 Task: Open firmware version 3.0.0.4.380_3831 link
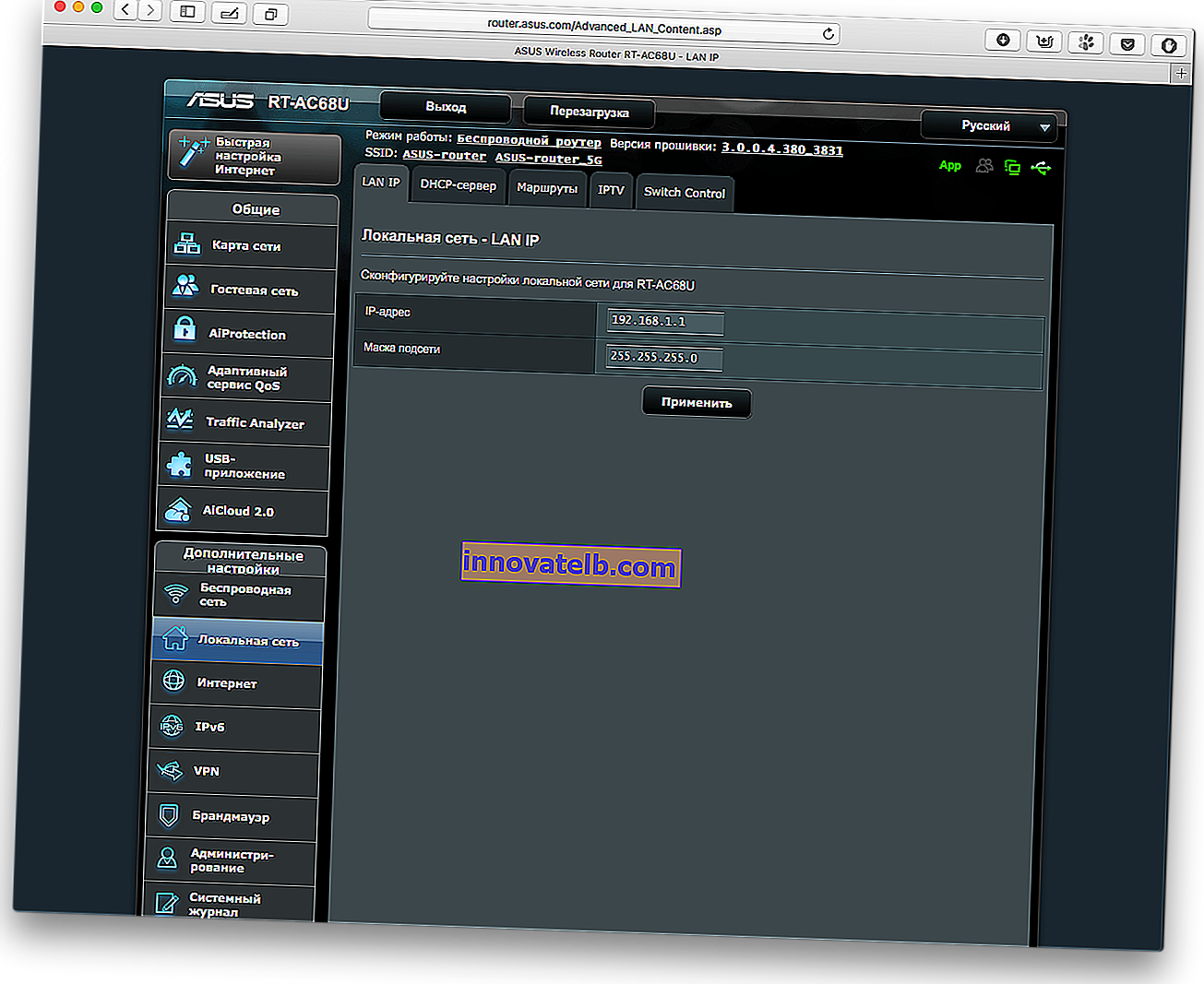[782, 148]
